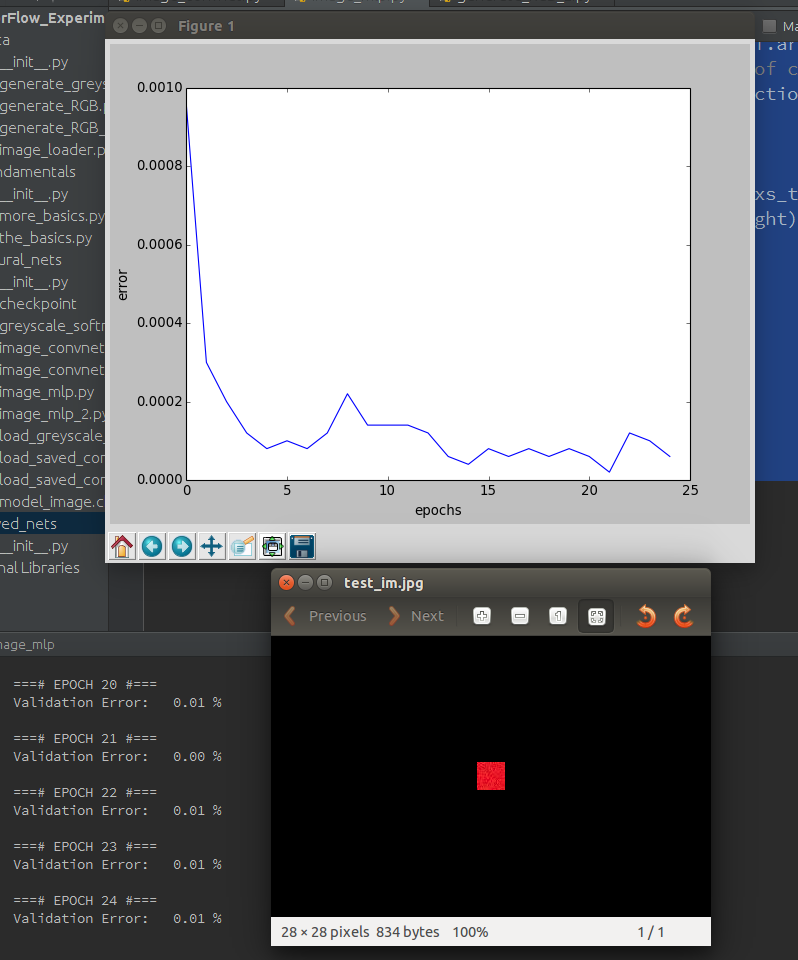Reset the plot view with Home icon

(x=122, y=546)
